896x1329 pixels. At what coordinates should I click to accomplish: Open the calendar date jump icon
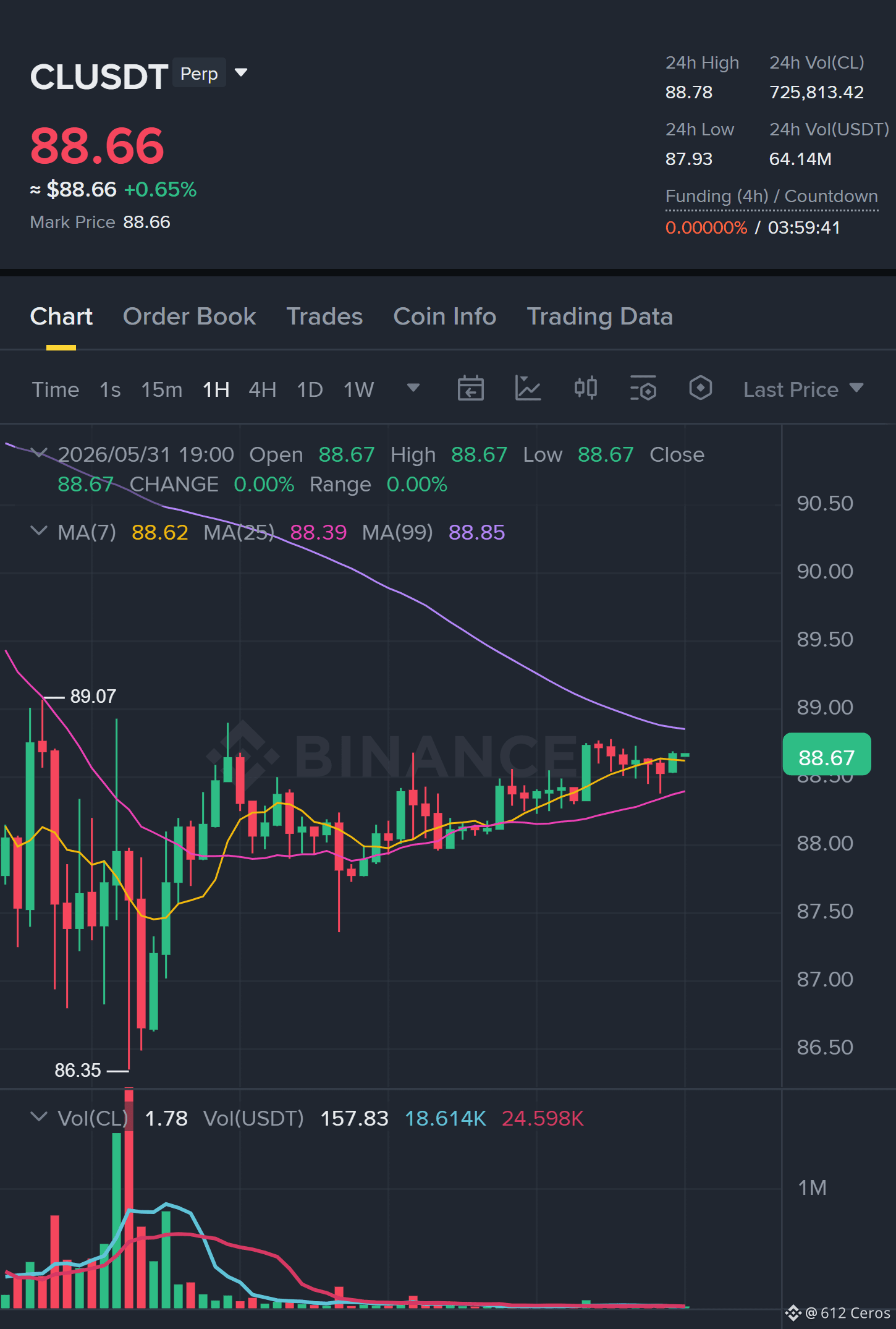click(470, 389)
